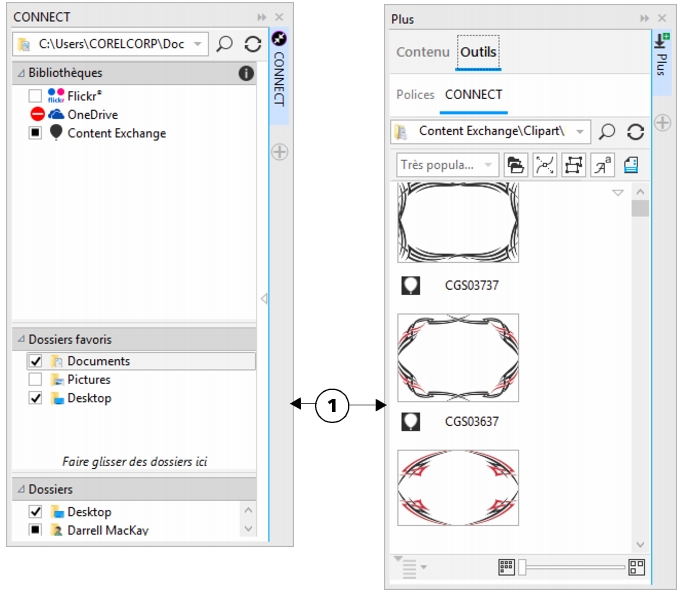The height and width of the screenshot is (592, 680).
Task: Open the Bibliothèques info icon
Action: click(x=246, y=73)
